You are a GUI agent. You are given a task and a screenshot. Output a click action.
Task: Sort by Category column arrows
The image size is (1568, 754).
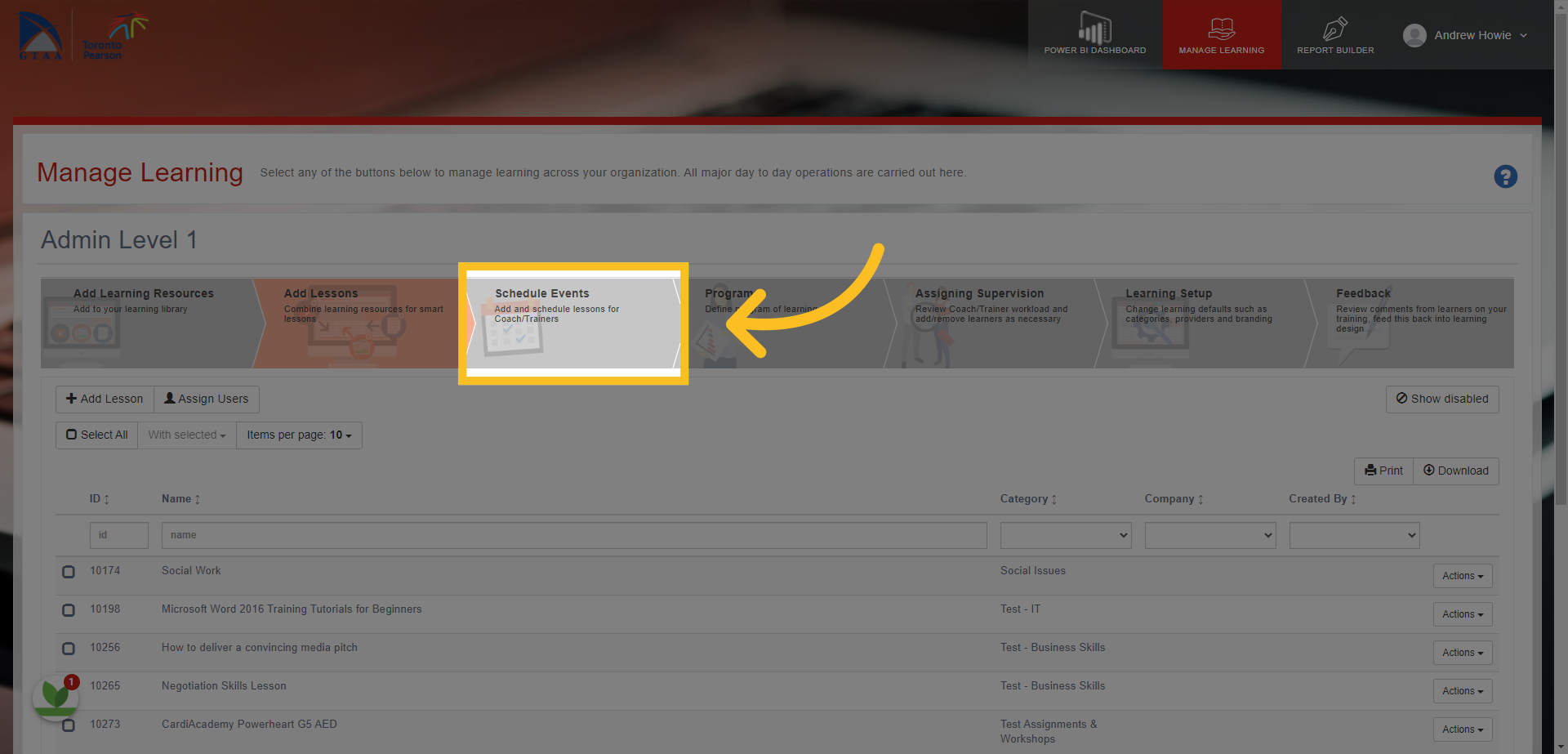pos(1053,499)
